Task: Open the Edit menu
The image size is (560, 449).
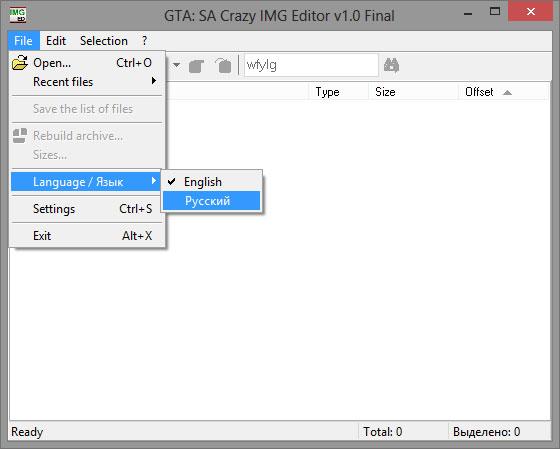Action: [56, 41]
